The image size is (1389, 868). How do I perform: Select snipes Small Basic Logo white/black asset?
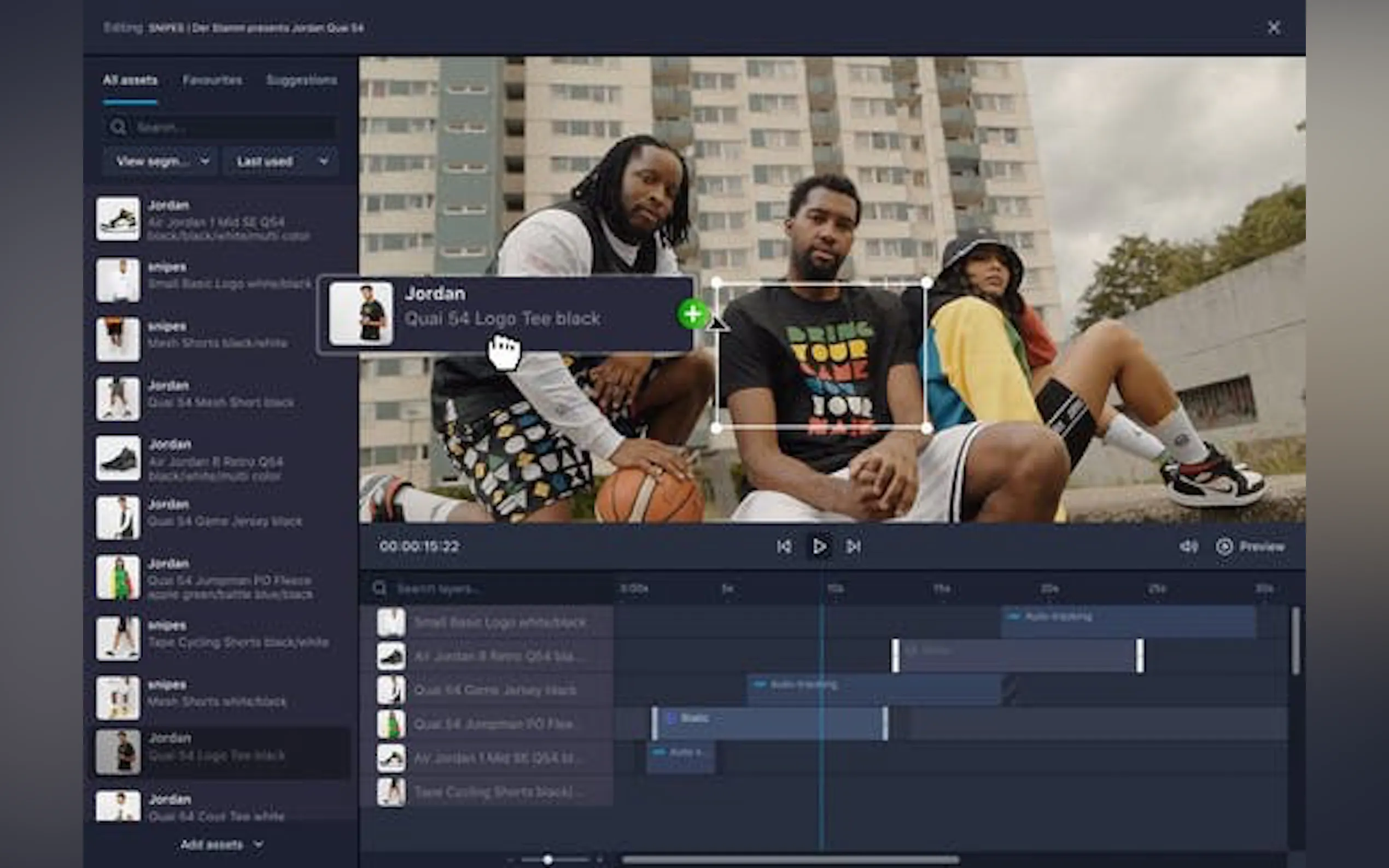click(220, 279)
